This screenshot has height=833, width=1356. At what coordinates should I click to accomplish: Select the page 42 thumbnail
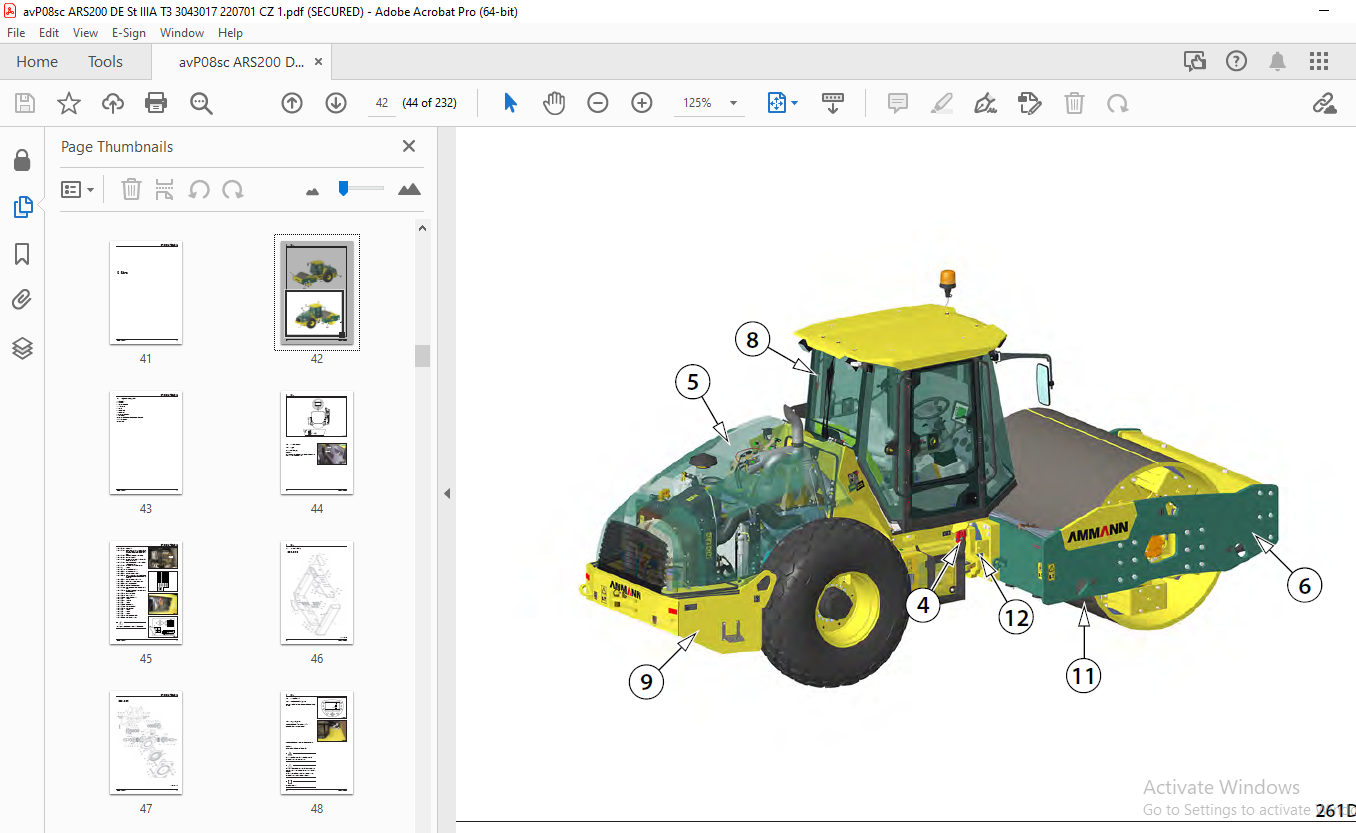317,292
